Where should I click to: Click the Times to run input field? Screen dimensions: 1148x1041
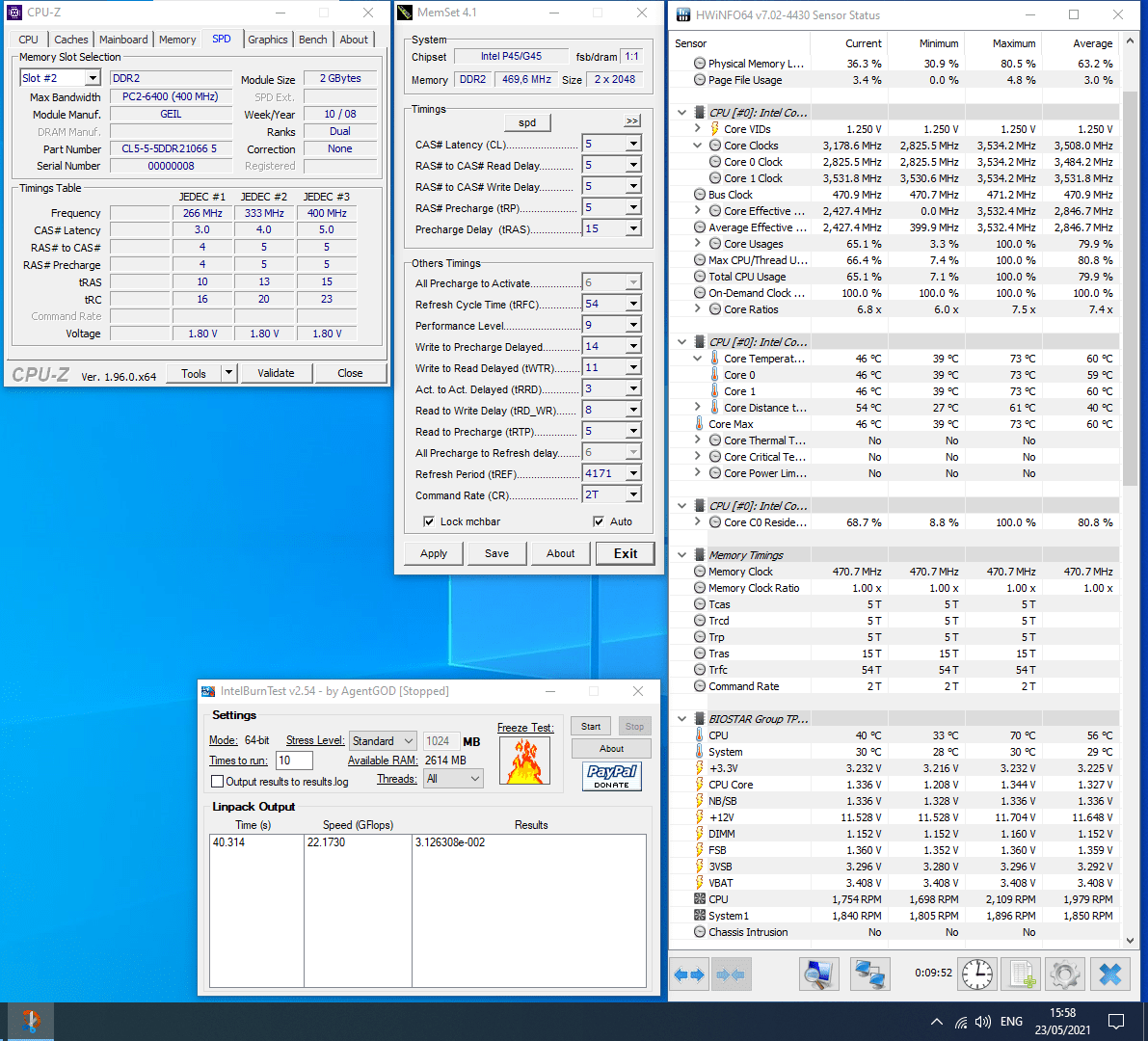[x=294, y=760]
